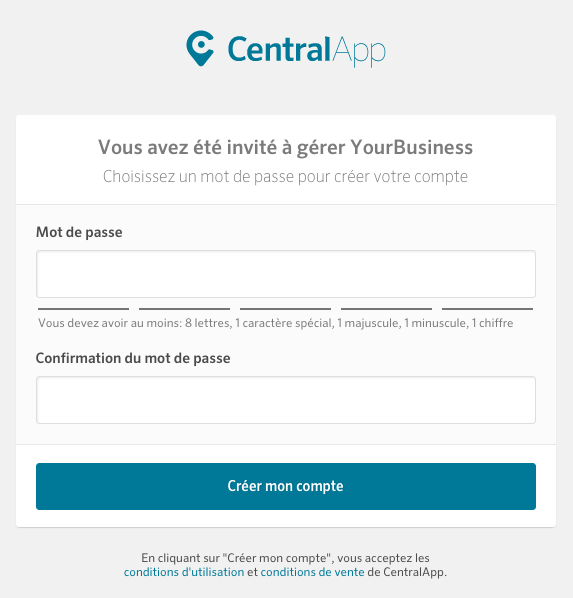Click the Créer mon compte button
The image size is (573, 598).
pos(286,486)
